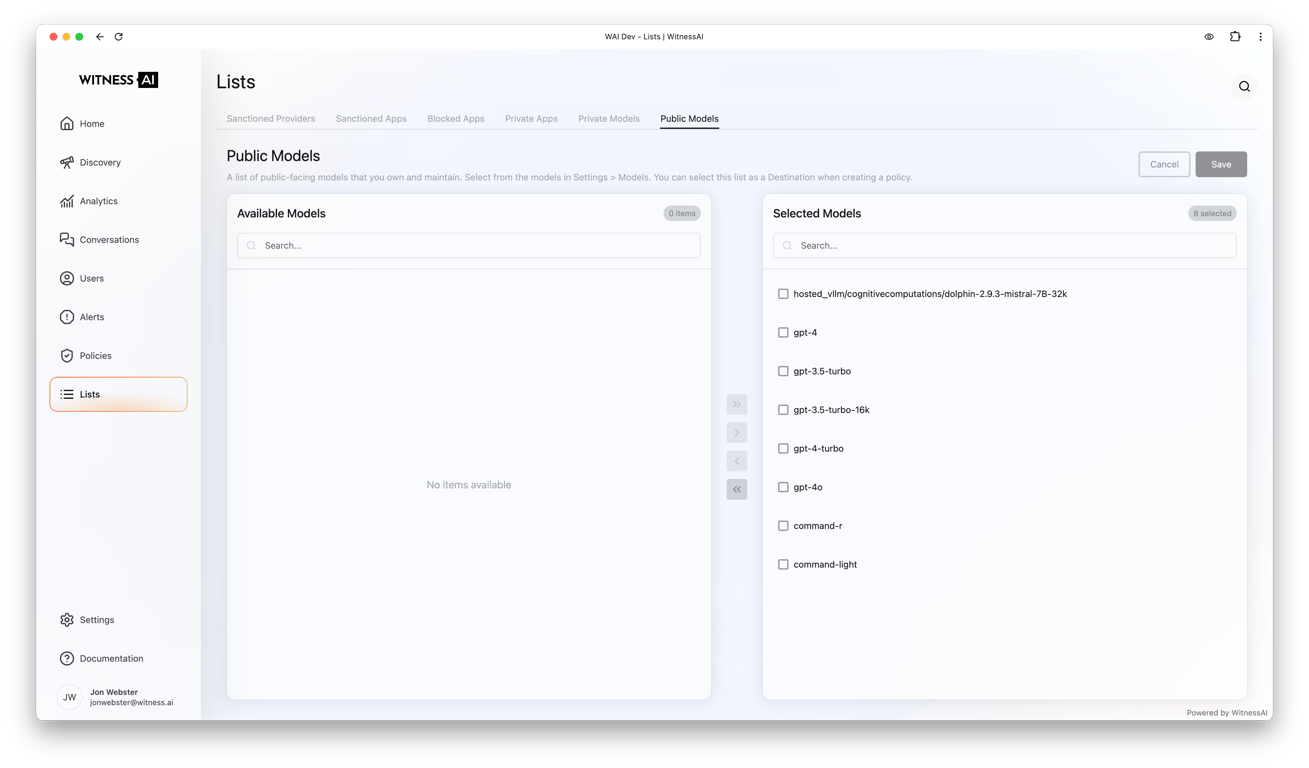Tick the gpt-4o checkbox
The width and height of the screenshot is (1309, 768).
(783, 487)
